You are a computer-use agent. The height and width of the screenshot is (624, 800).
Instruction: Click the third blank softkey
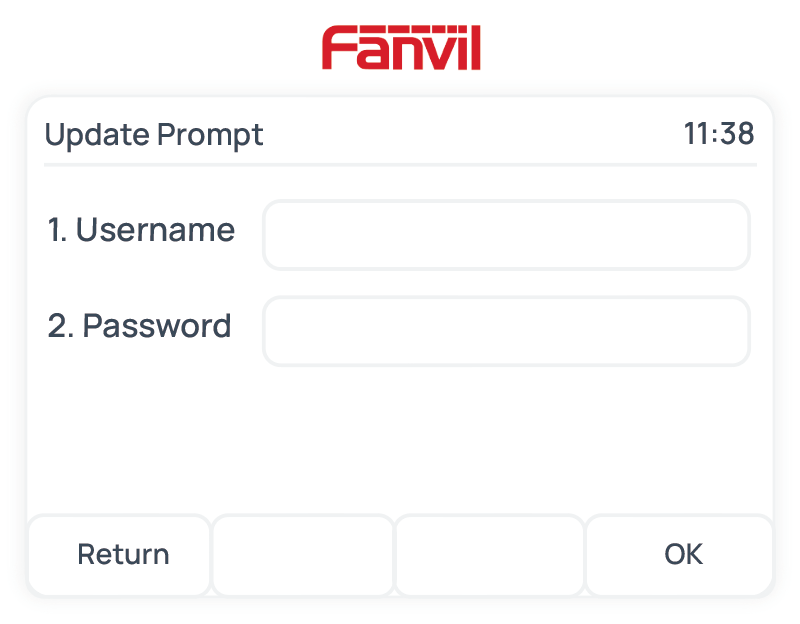[x=490, y=554]
